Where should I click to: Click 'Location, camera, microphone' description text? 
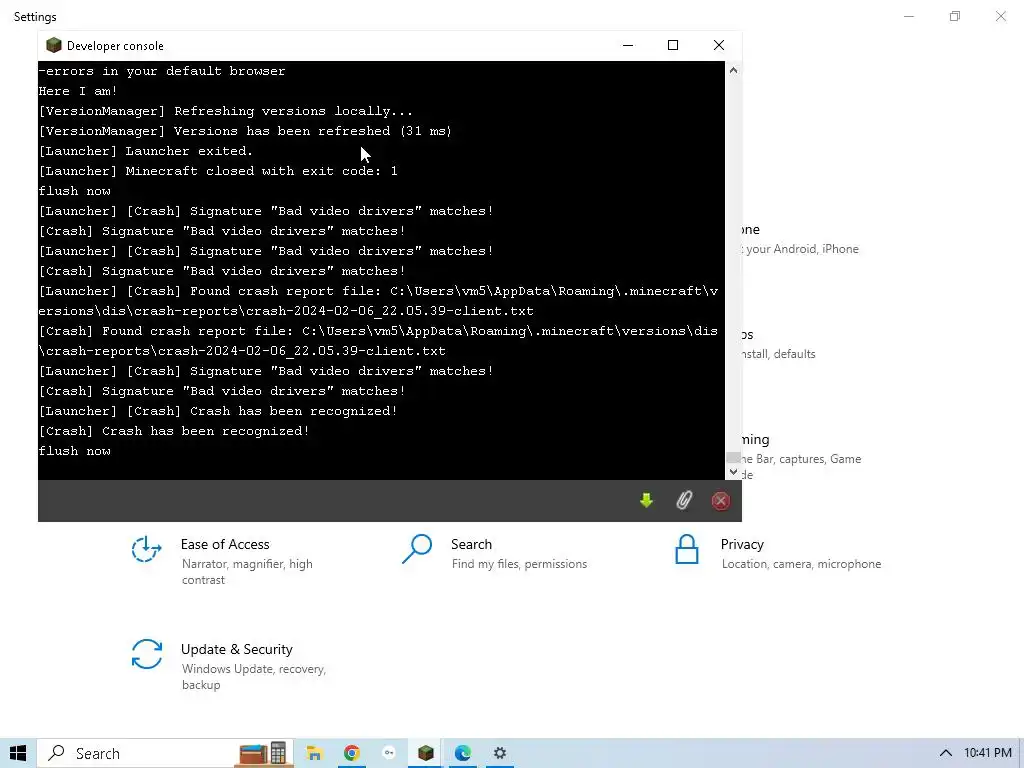[x=801, y=564]
